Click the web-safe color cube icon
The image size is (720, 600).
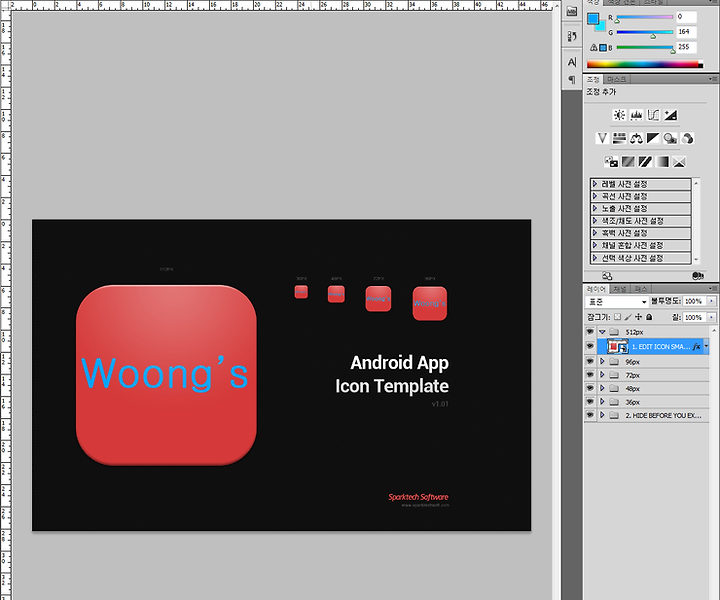[x=603, y=47]
